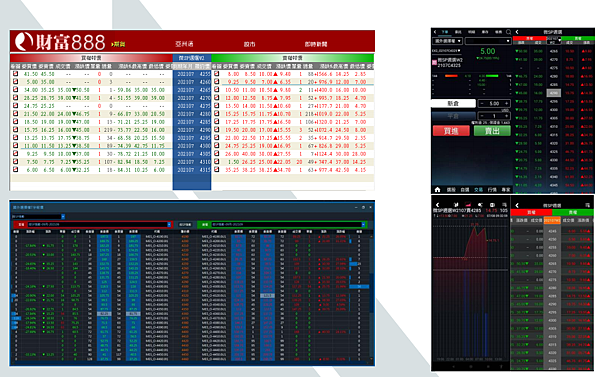This screenshot has width=600, height=377.
Task: Select the 新倉 position toggle
Action: (453, 103)
